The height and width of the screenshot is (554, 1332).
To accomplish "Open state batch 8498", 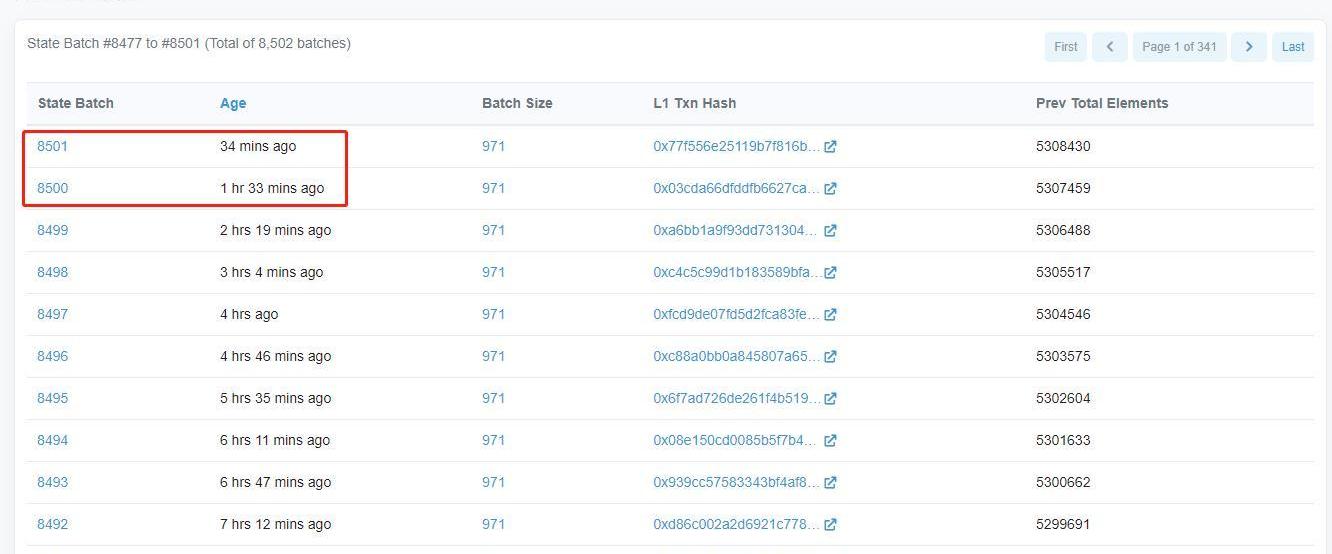I will click(x=52, y=273).
